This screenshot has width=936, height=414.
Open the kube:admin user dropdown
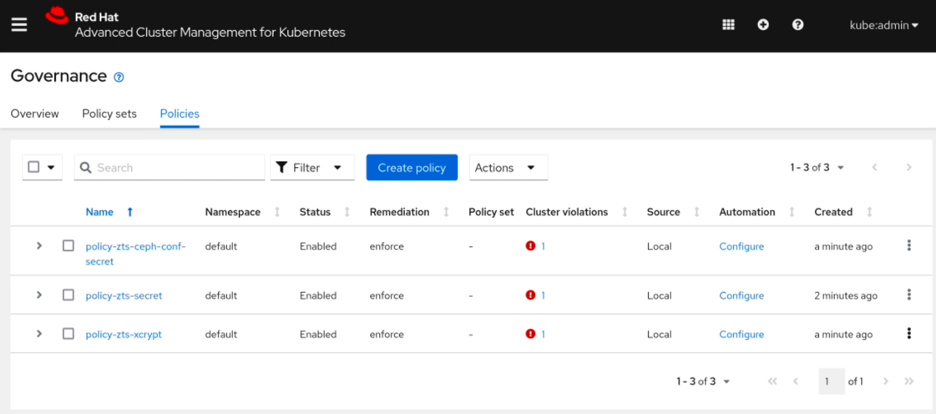(x=884, y=25)
